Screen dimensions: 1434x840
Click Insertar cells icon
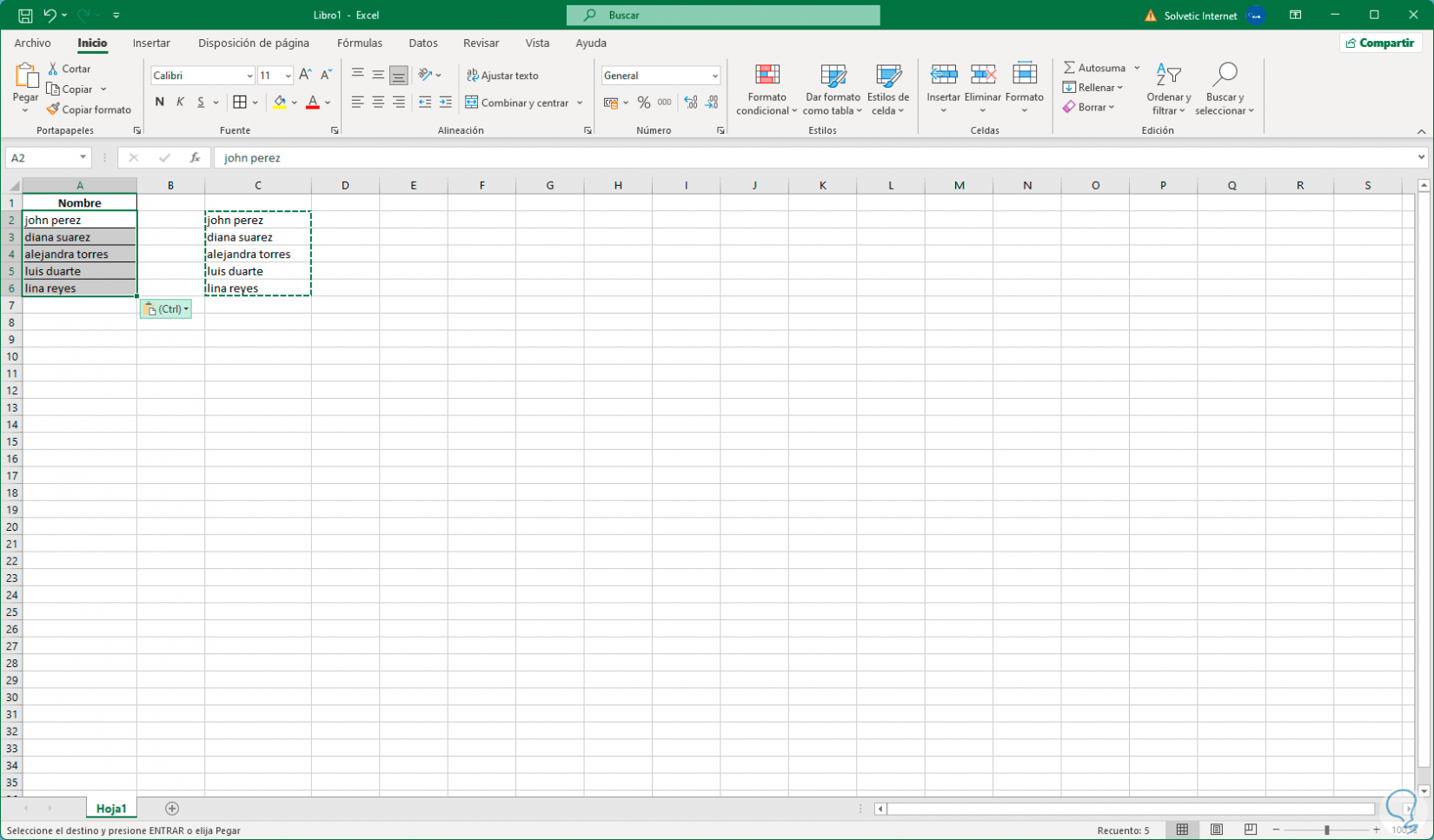pos(943,75)
